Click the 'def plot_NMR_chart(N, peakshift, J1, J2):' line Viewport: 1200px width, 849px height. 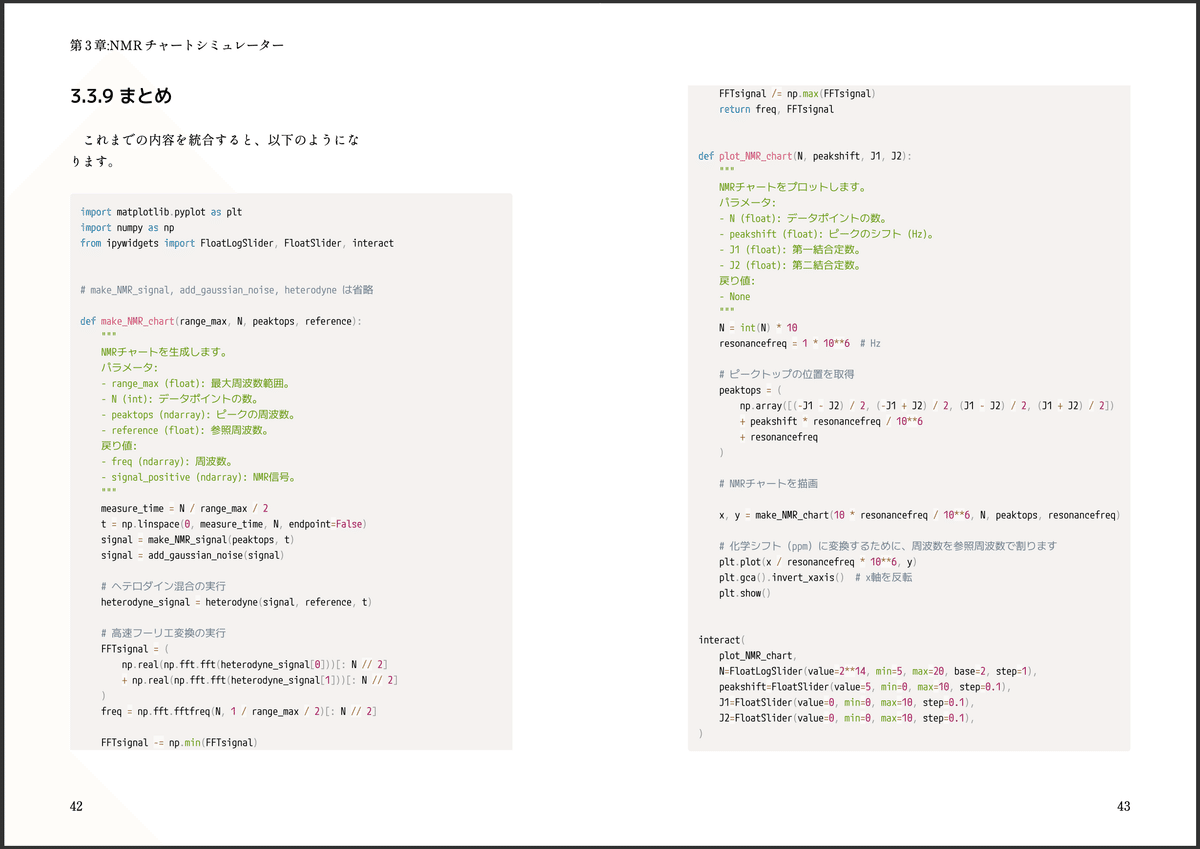(x=805, y=156)
